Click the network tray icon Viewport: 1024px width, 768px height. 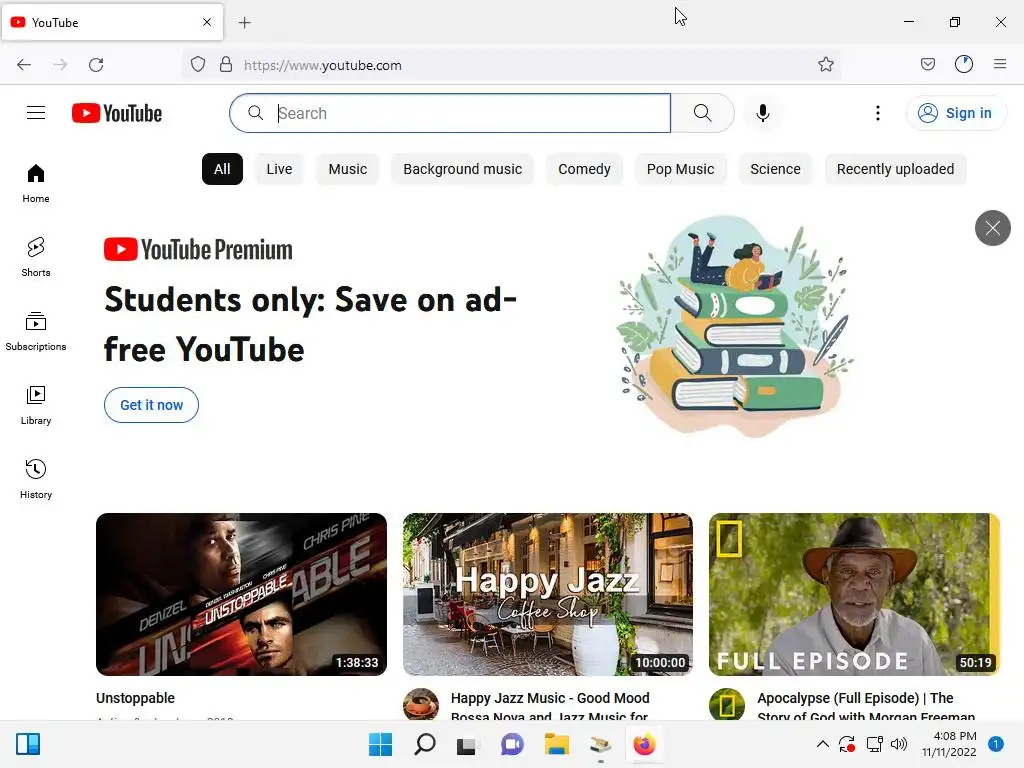click(x=874, y=744)
